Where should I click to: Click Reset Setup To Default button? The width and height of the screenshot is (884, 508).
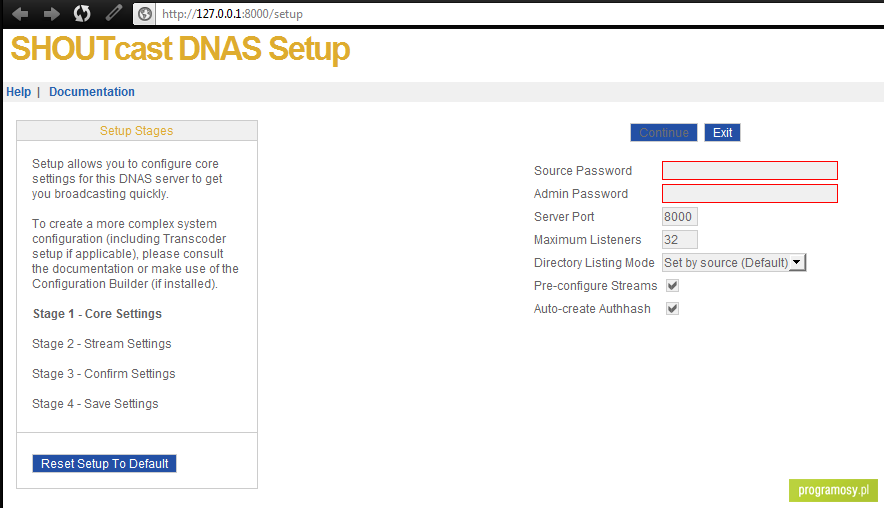pos(104,463)
